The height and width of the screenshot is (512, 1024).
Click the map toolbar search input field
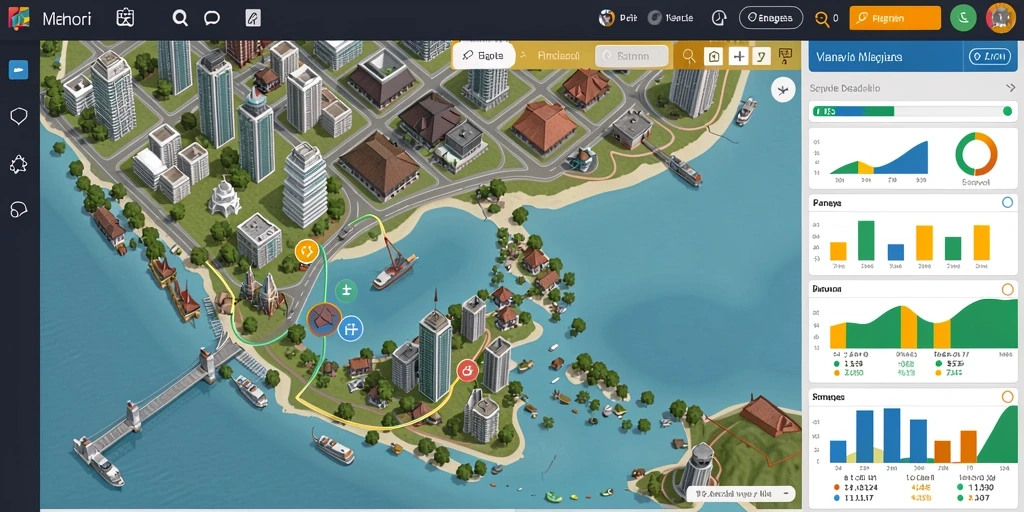click(632, 56)
